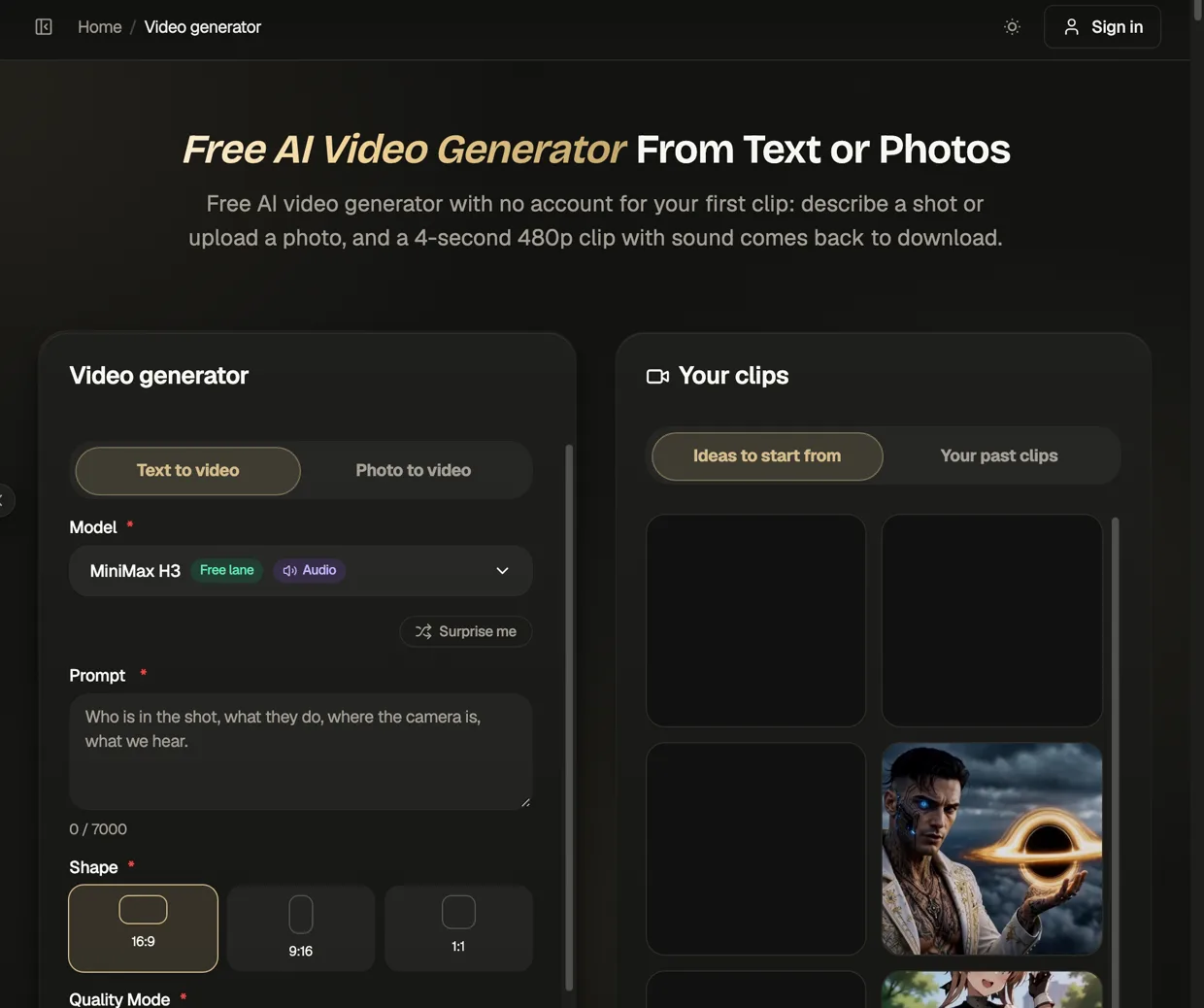This screenshot has height=1008, width=1204.
Task: Choose the 9:16 shape option
Action: pos(301,928)
